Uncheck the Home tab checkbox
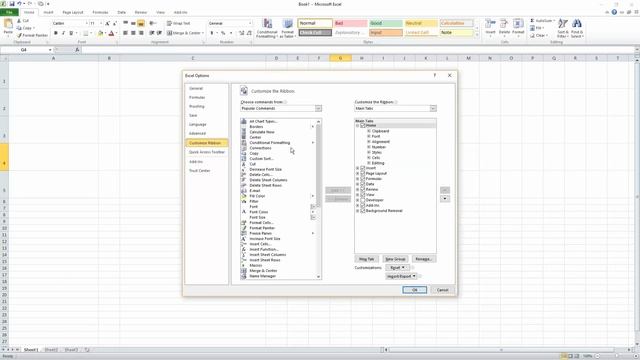Screen dimensions: 640x360 click(x=362, y=126)
